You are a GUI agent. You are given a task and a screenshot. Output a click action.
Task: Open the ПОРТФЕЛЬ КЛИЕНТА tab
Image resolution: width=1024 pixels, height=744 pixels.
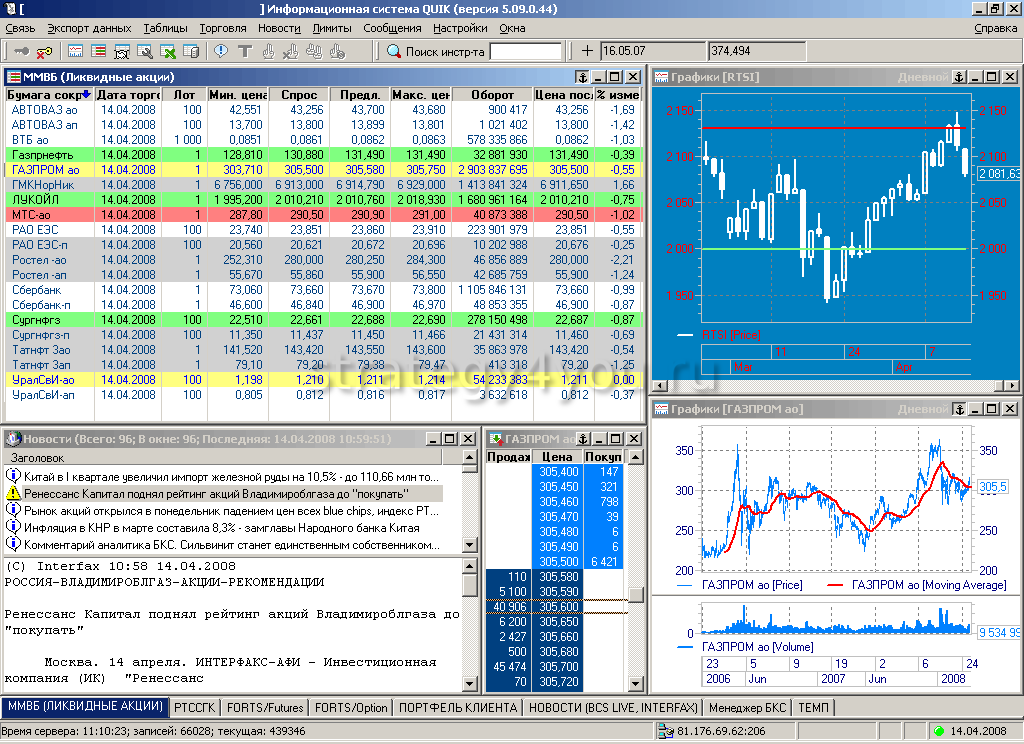pos(458,707)
